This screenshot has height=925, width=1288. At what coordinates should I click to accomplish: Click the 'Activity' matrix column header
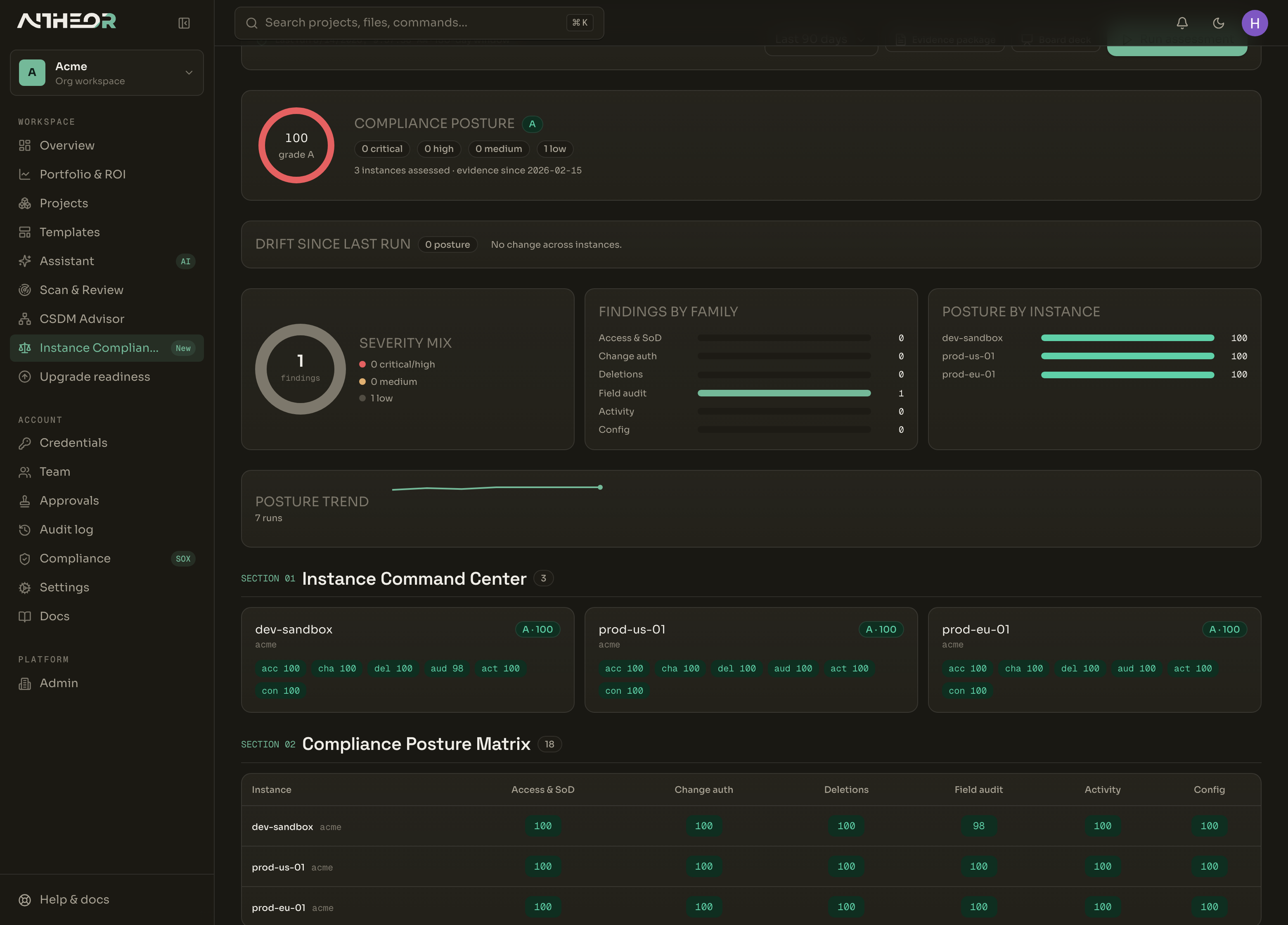(x=1102, y=790)
